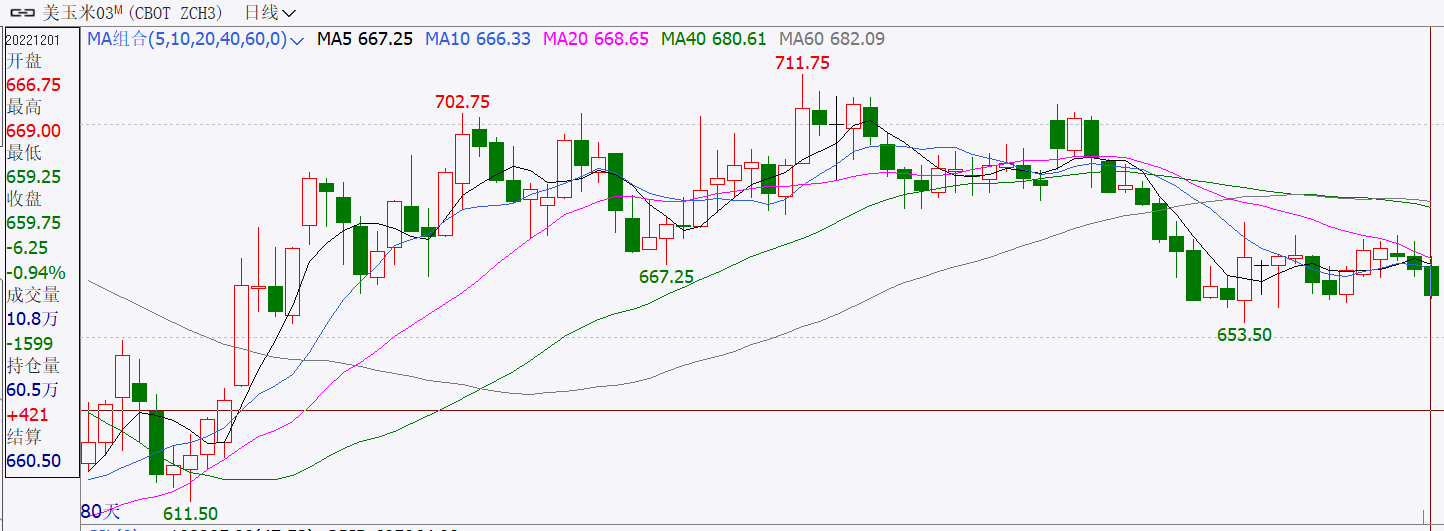Click settlement value 660.50
The image size is (1444, 531).
coord(34,461)
